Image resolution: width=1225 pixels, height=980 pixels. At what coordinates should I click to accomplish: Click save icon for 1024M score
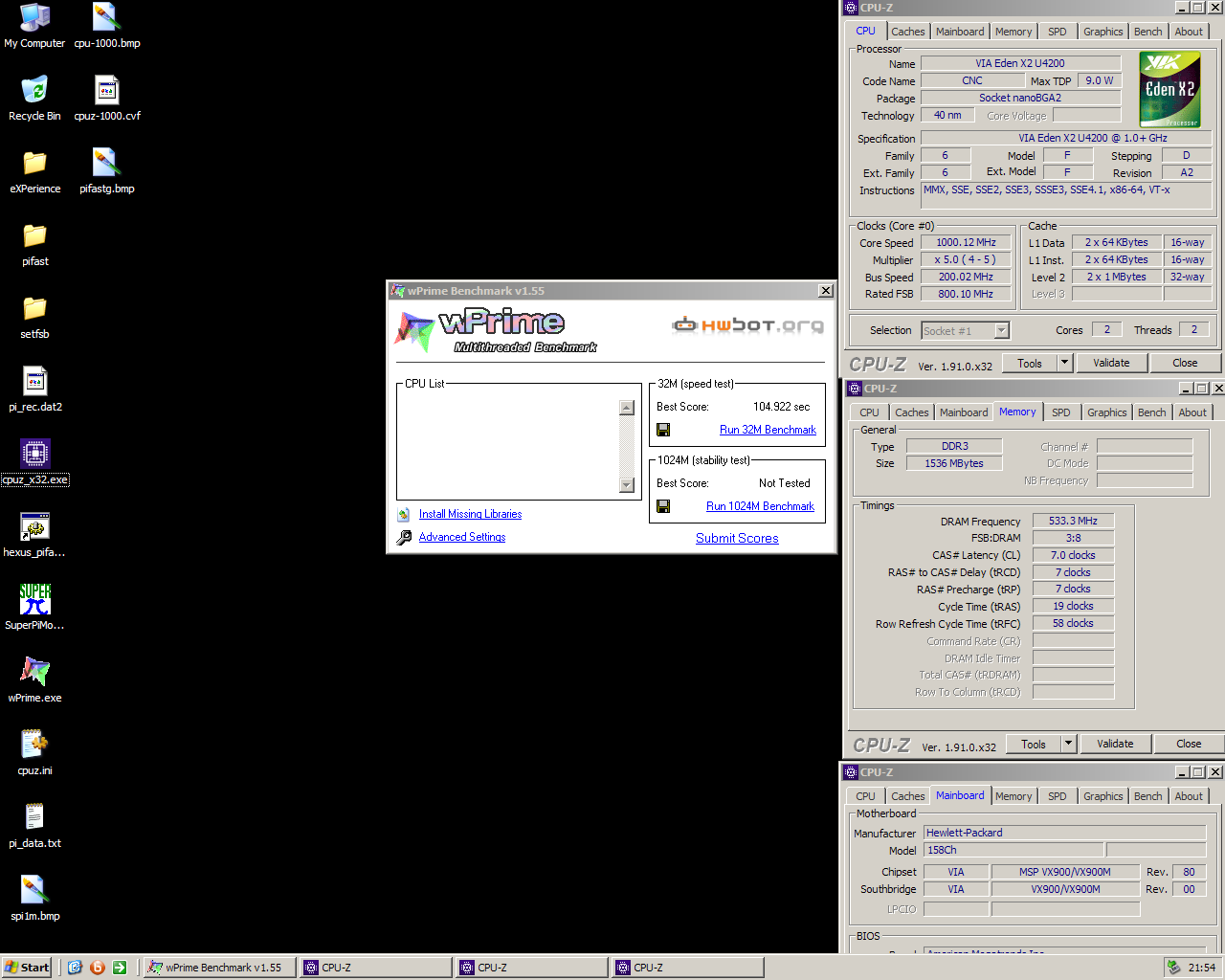[663, 506]
